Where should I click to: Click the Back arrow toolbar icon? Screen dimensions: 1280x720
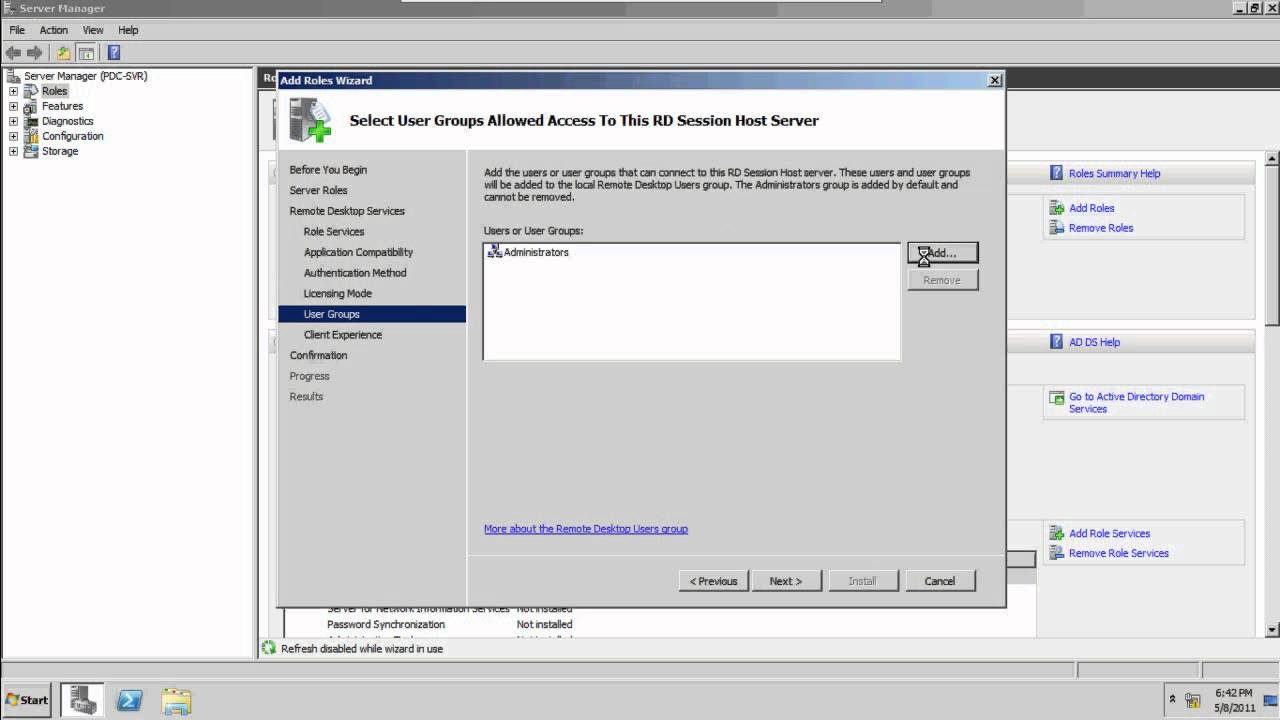click(x=13, y=53)
